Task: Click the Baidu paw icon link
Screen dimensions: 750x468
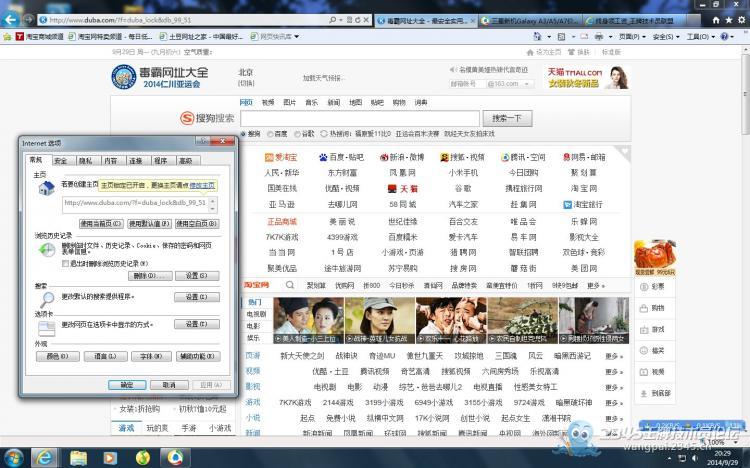Action: pos(324,157)
